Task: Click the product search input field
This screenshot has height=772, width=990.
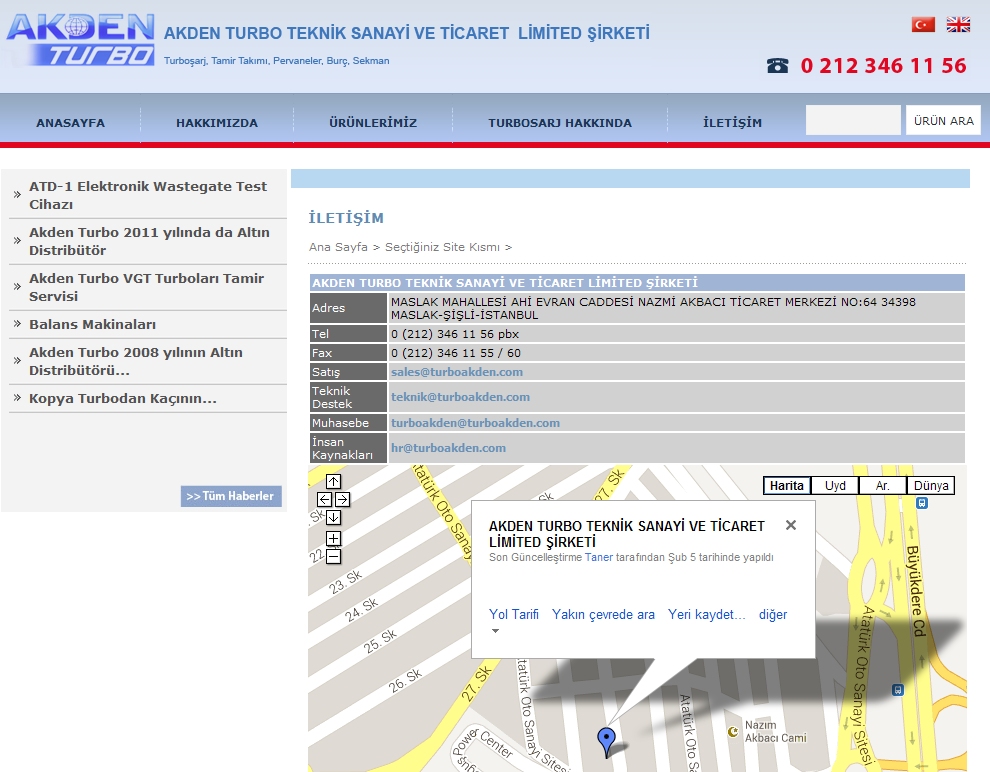Action: (853, 120)
